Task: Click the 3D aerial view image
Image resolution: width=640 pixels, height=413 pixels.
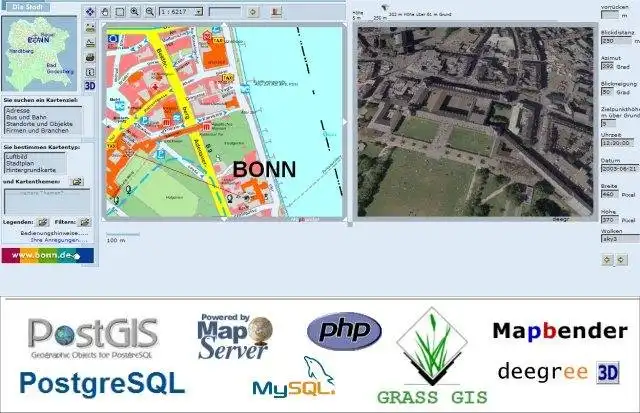Action: coord(475,122)
